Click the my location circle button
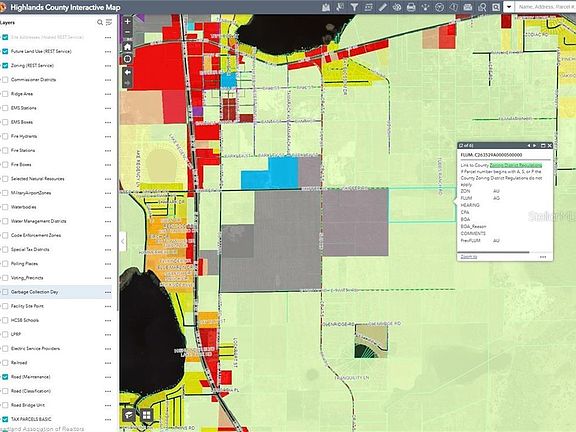Viewport: 576px width, 432px height. (x=127, y=59)
